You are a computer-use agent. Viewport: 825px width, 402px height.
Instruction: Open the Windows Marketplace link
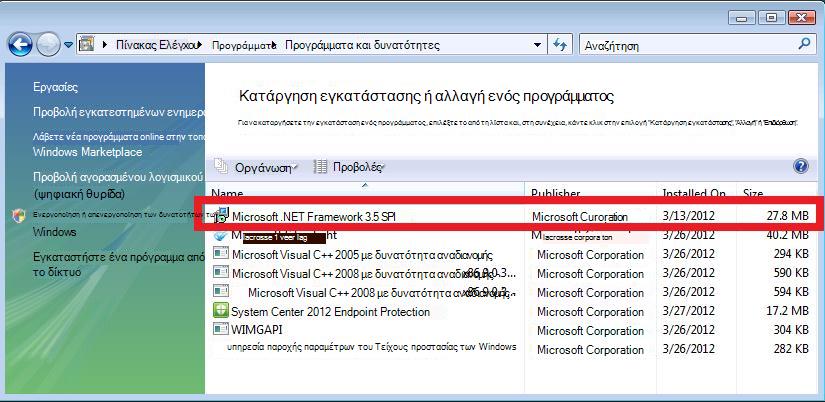[87, 152]
